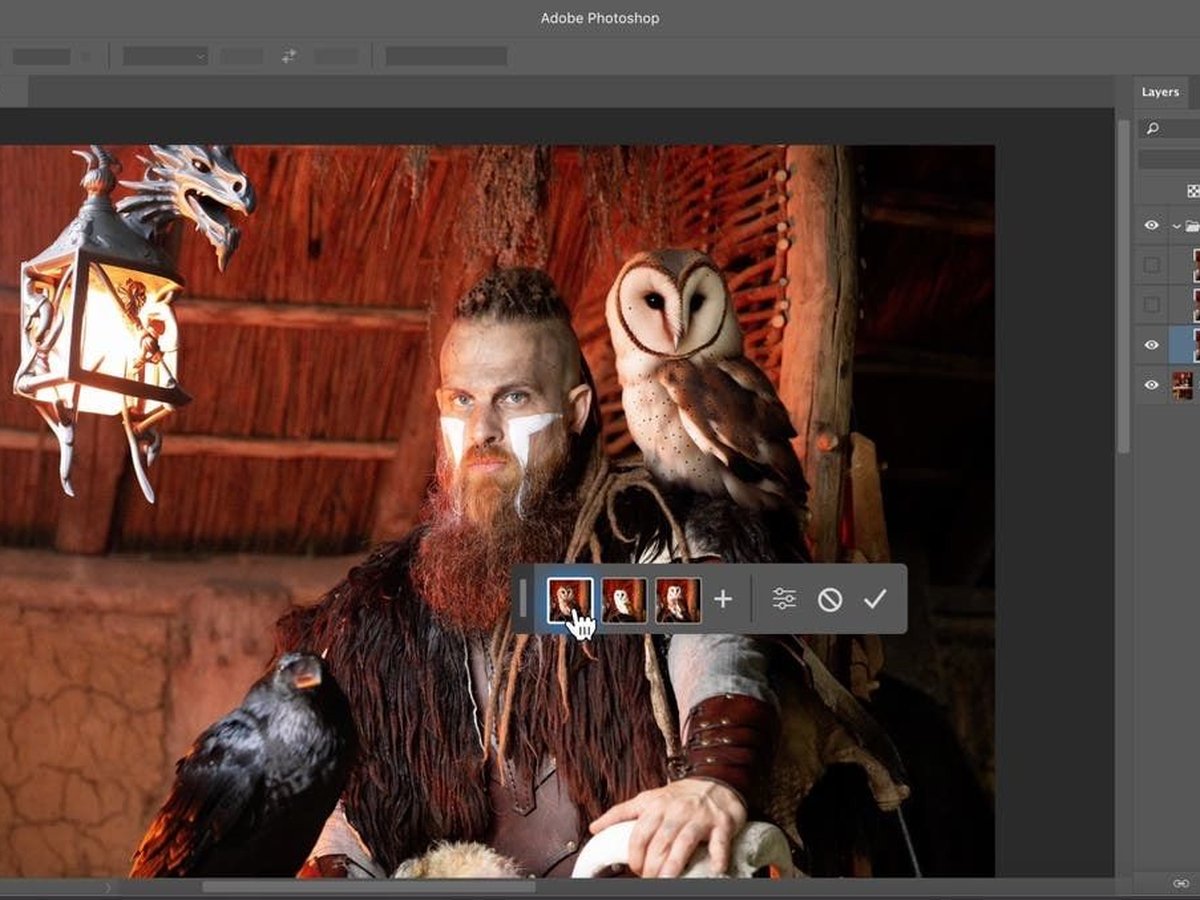Open variation properties via sliders icon
Screen dimensions: 1200x900
pyautogui.click(x=786, y=597)
